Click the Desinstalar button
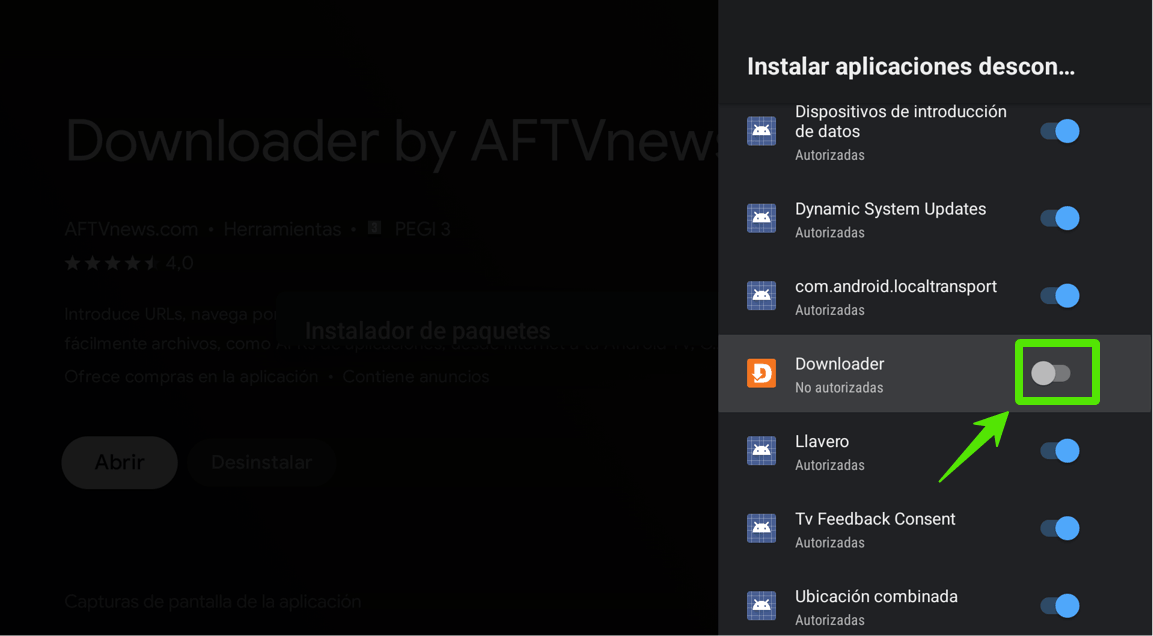This screenshot has width=1153, height=636. coord(262,462)
